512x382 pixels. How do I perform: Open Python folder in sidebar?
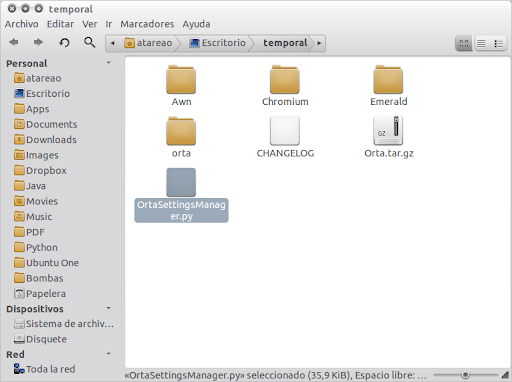pyautogui.click(x=36, y=247)
